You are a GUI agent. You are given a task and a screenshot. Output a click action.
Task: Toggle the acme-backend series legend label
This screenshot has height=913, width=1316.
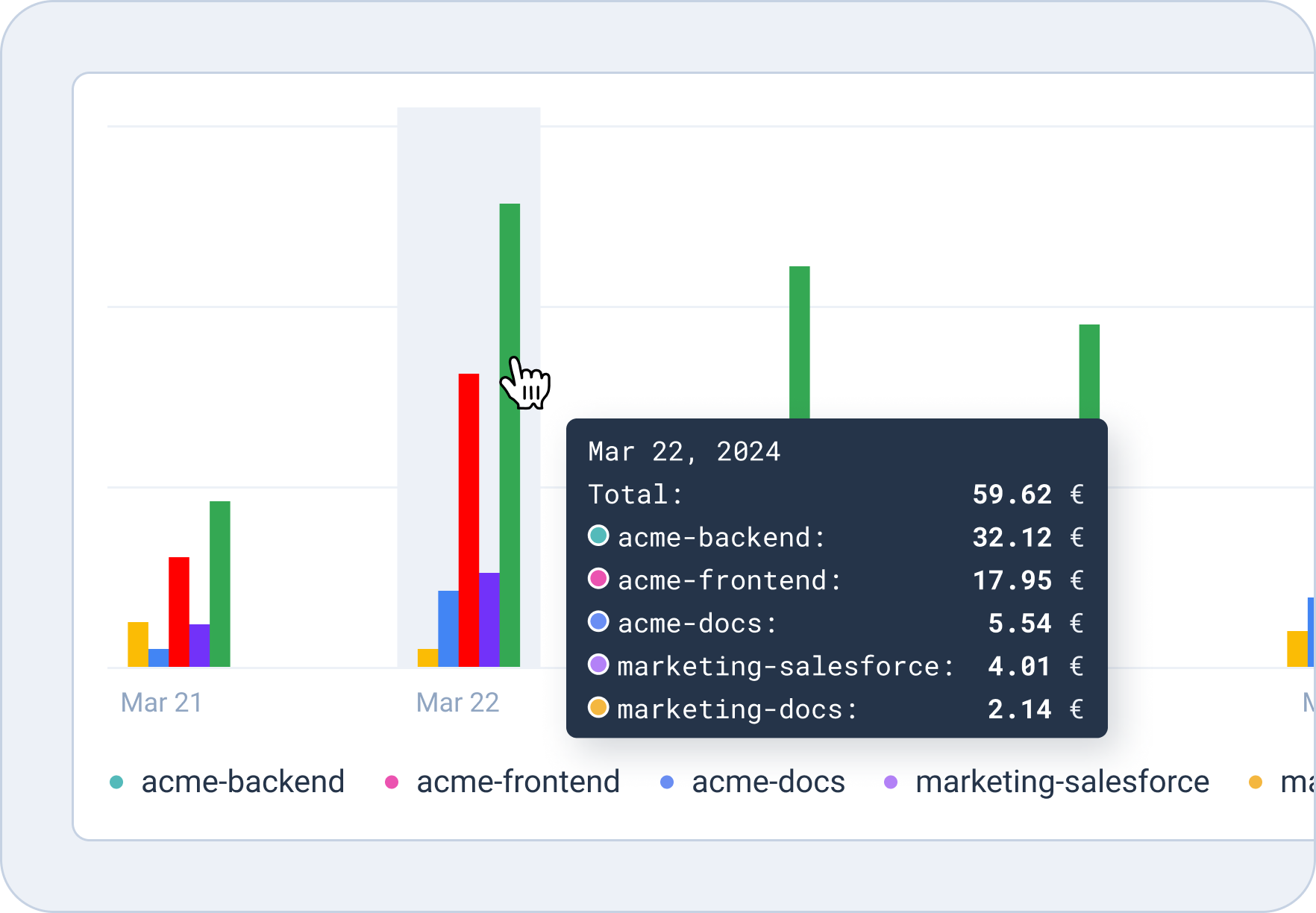(x=242, y=782)
